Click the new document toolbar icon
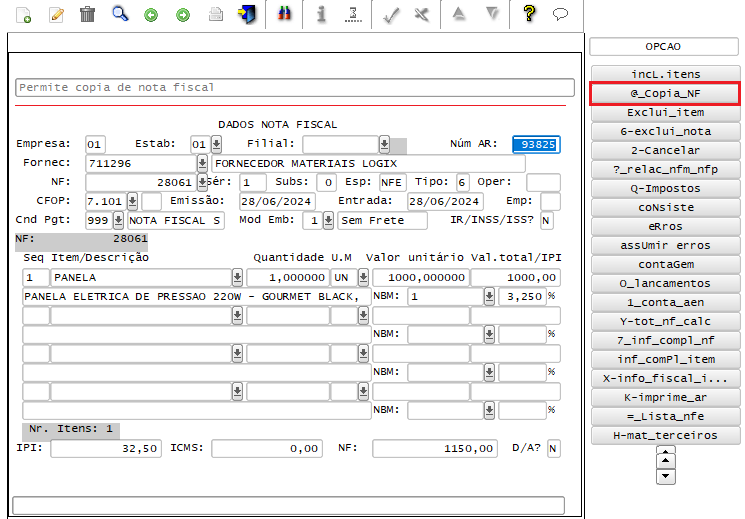 coord(23,15)
